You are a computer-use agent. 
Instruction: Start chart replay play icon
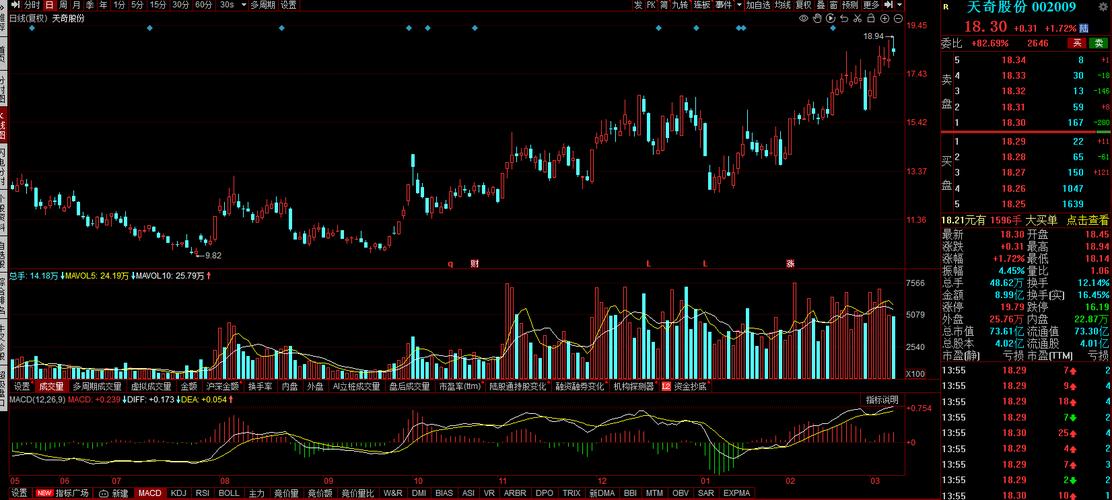[830, 18]
